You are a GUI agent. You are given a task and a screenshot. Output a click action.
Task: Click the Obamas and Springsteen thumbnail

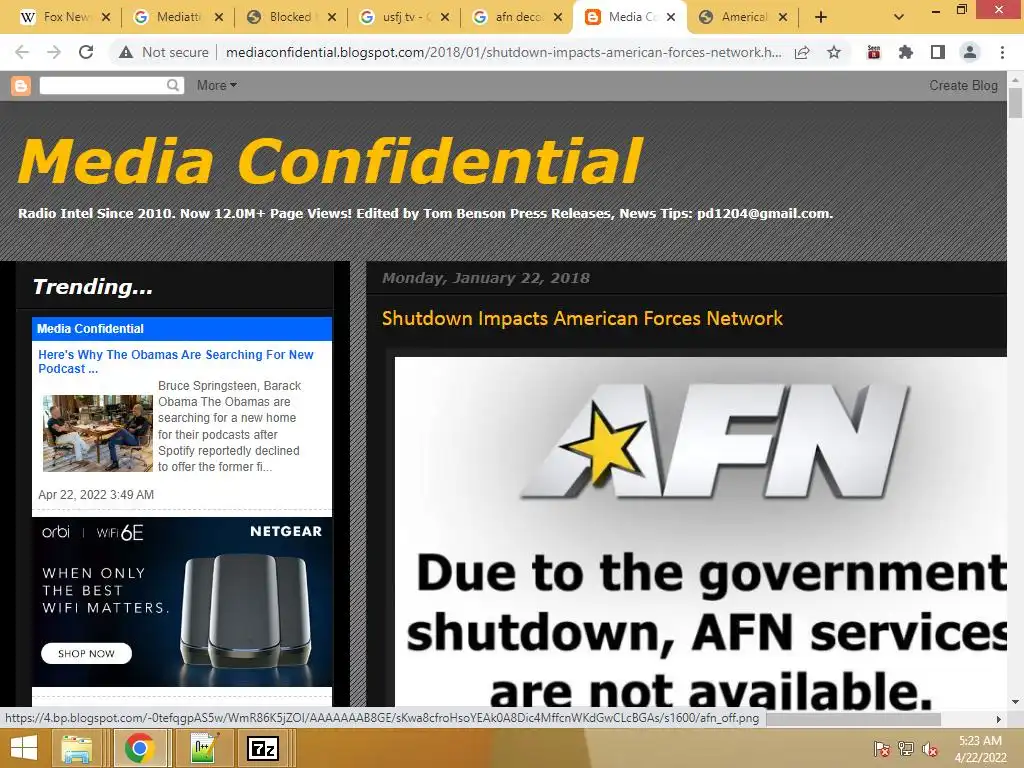(98, 433)
